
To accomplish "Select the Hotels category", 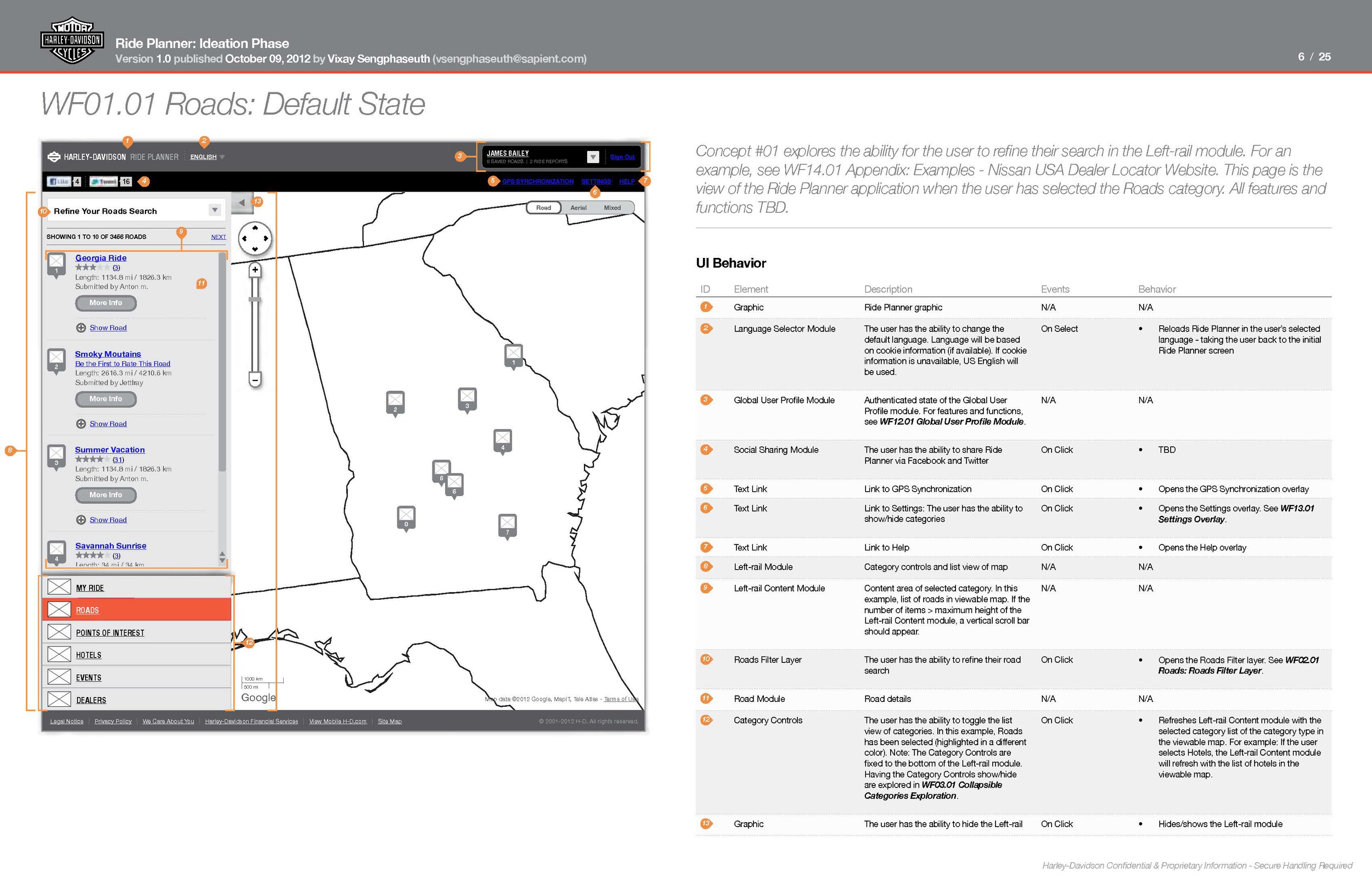I will pos(137,655).
